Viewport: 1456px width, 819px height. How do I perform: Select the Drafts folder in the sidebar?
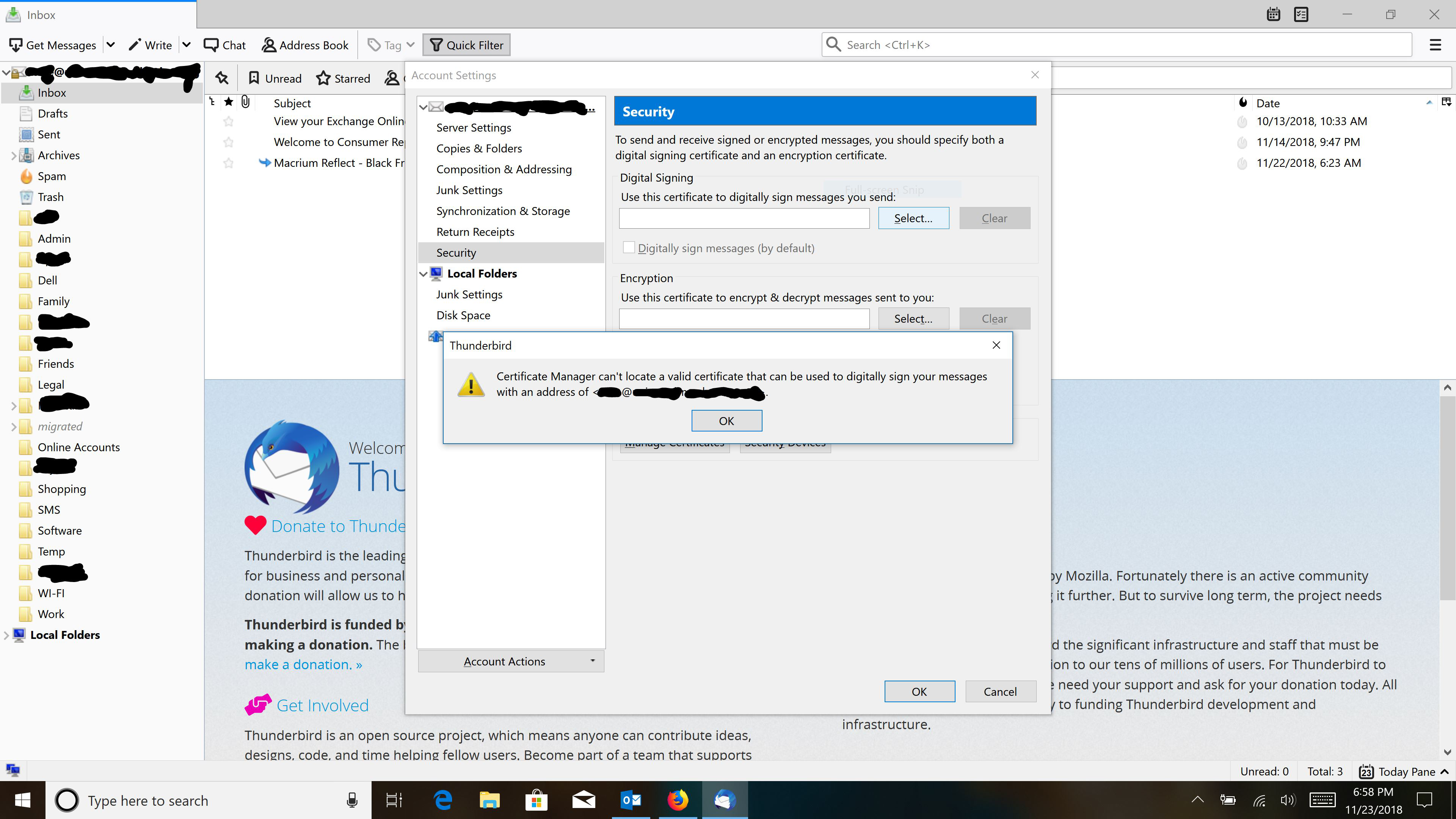point(53,114)
